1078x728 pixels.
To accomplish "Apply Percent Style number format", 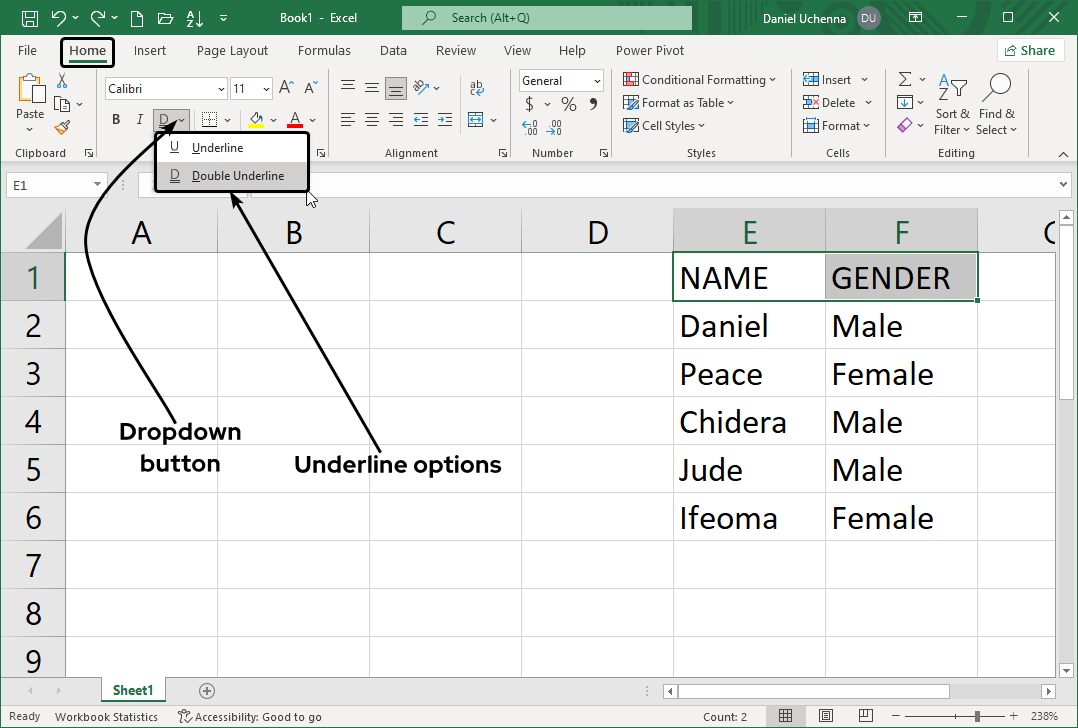I will [x=568, y=104].
